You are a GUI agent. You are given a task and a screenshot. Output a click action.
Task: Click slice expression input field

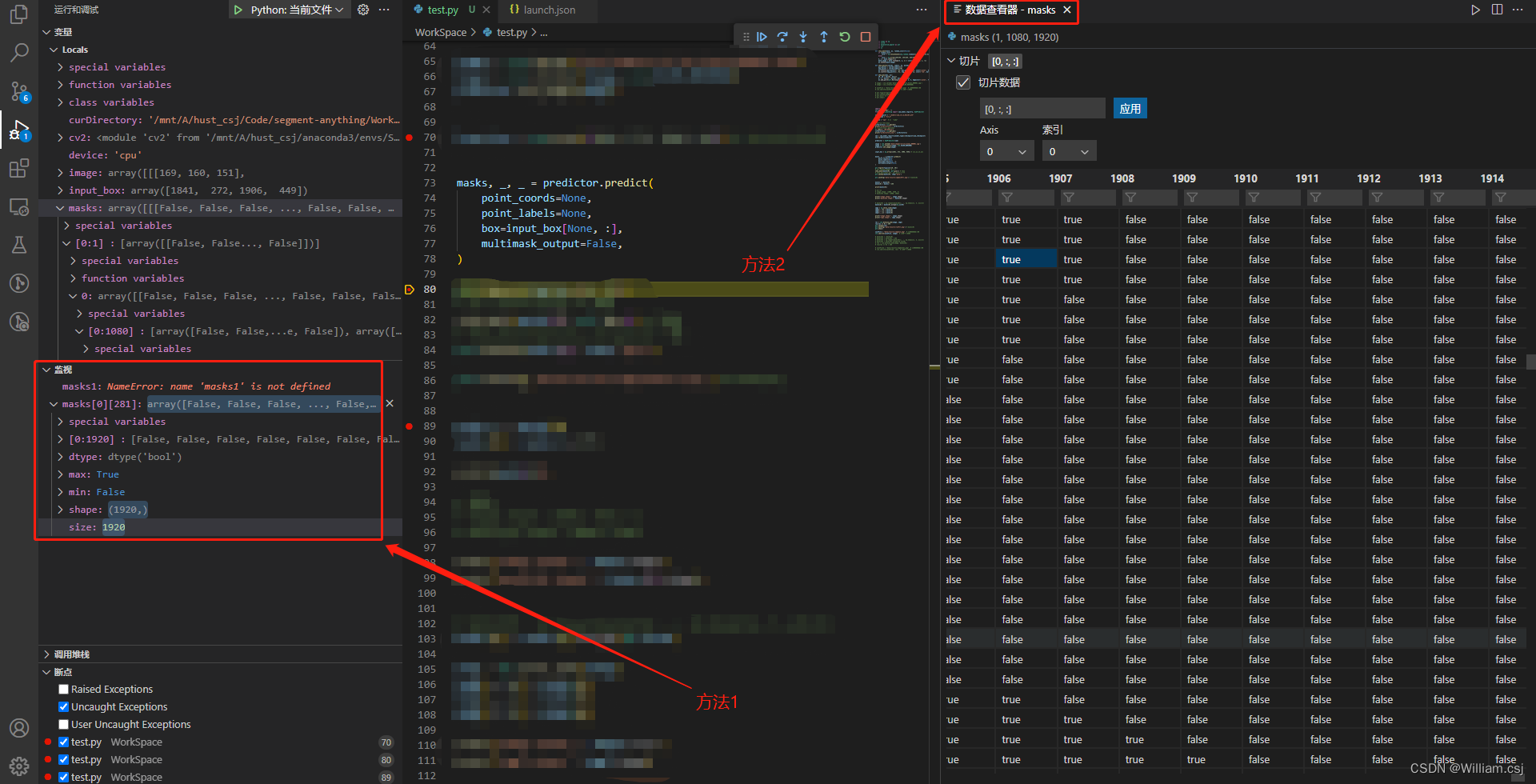tap(1042, 108)
